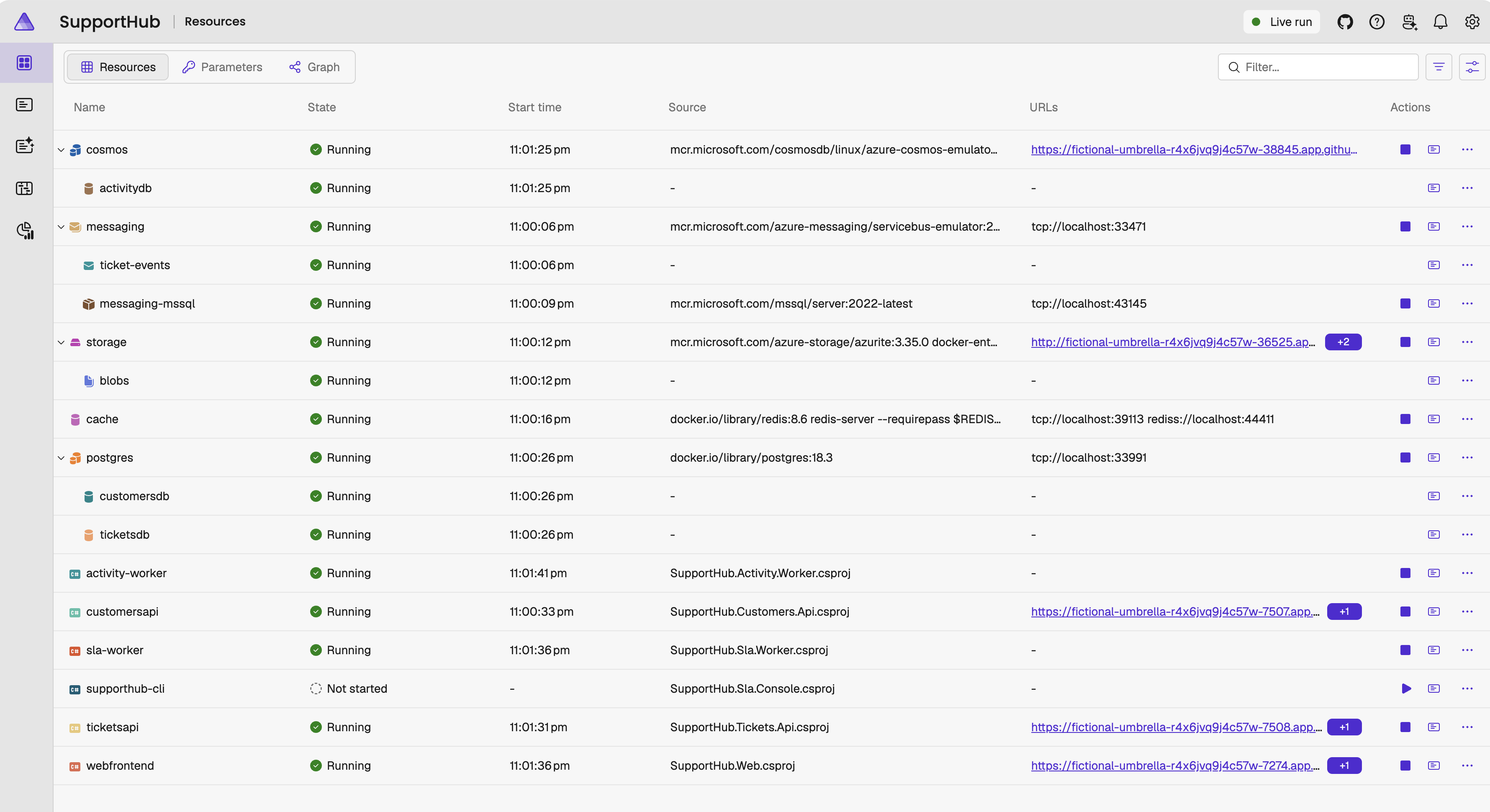Open the settings gear icon
The width and height of the screenshot is (1490, 812).
pos(1472,21)
